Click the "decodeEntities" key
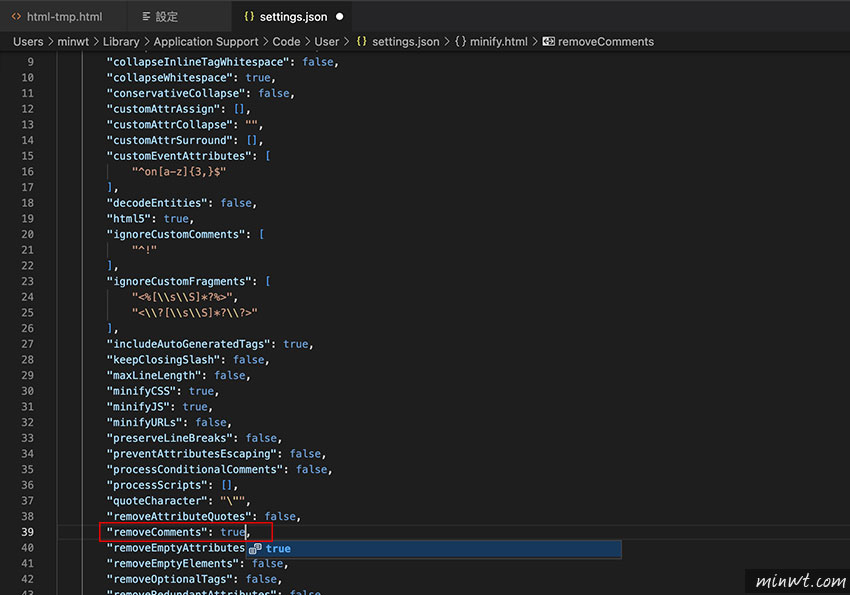 (157, 203)
